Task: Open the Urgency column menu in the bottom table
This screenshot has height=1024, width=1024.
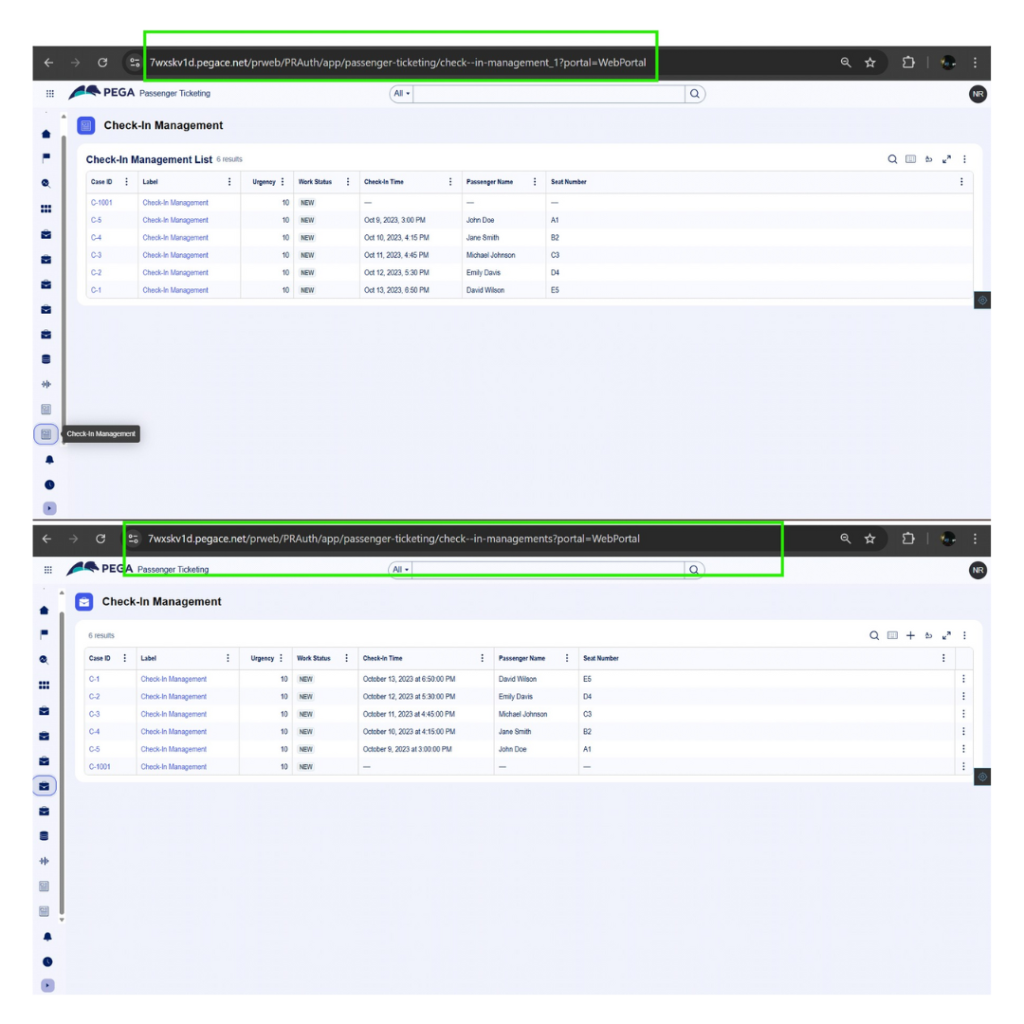Action: coord(283,658)
